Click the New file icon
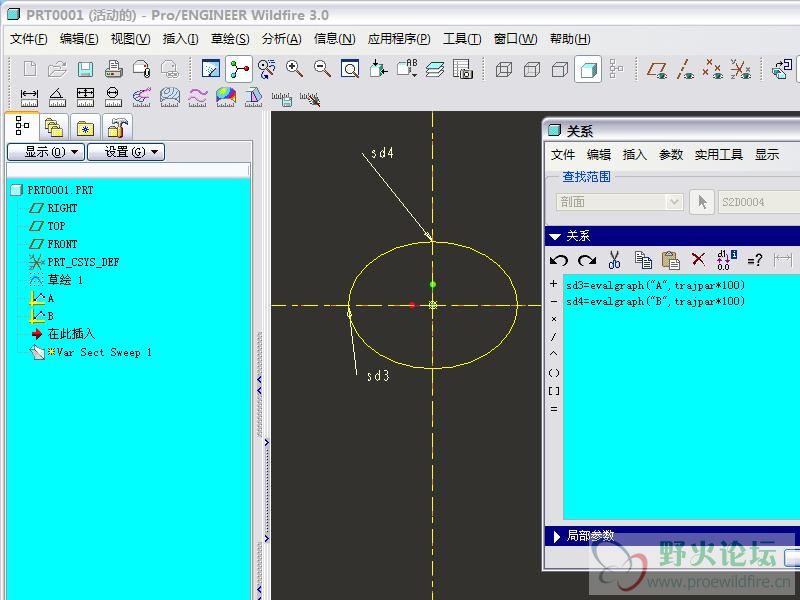 click(30, 69)
